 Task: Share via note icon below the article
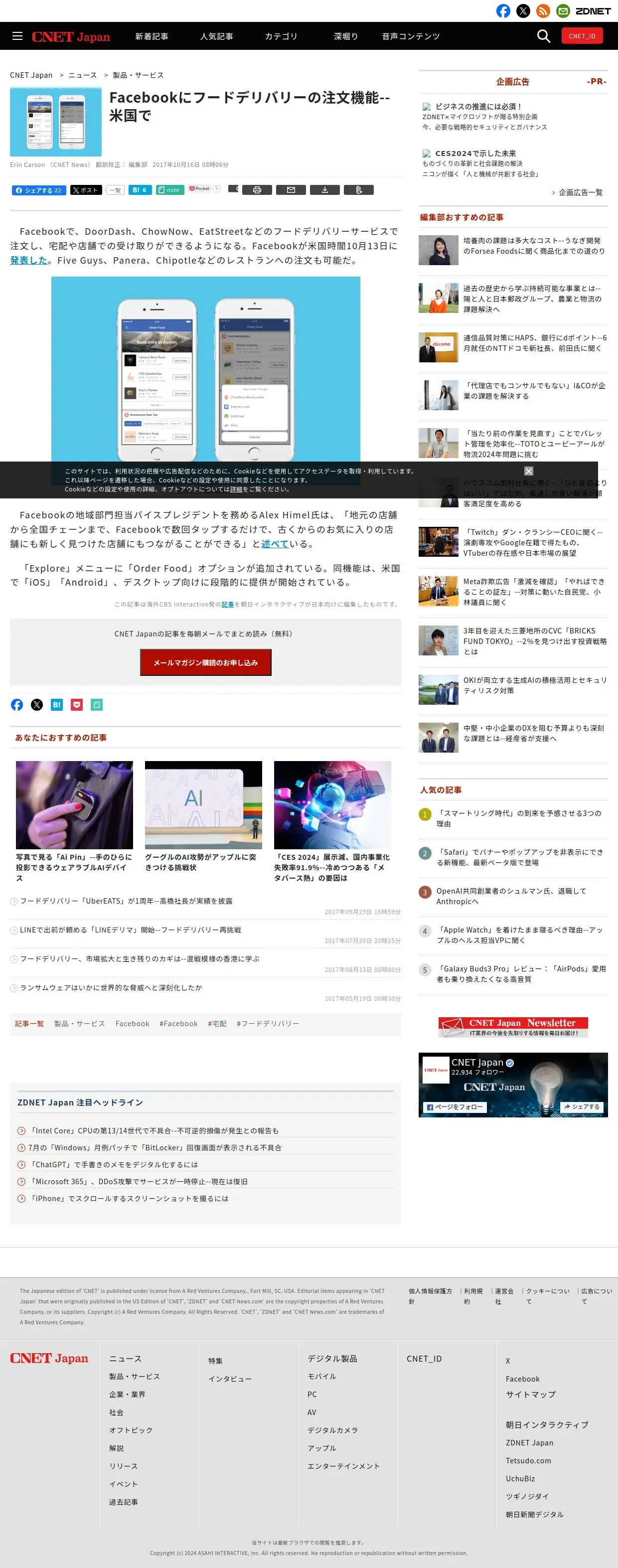[x=97, y=704]
